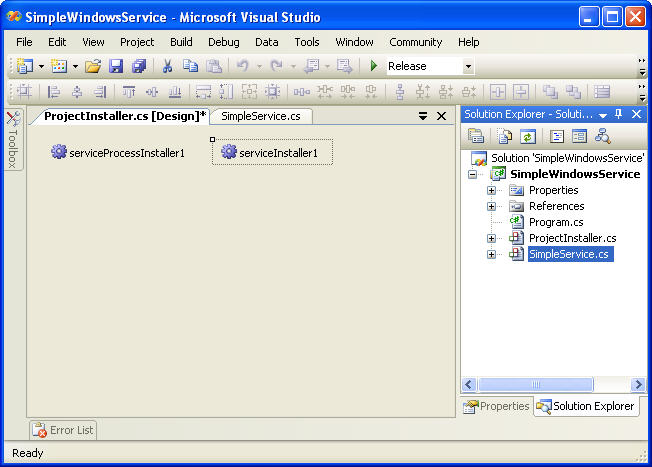Open the Tools menu
The image size is (652, 467).
click(307, 42)
